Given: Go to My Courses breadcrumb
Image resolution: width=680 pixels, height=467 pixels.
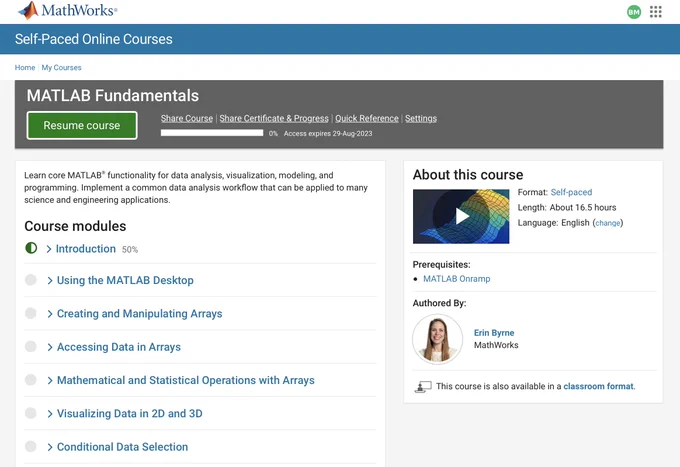Looking at the screenshot, I should pos(61,68).
